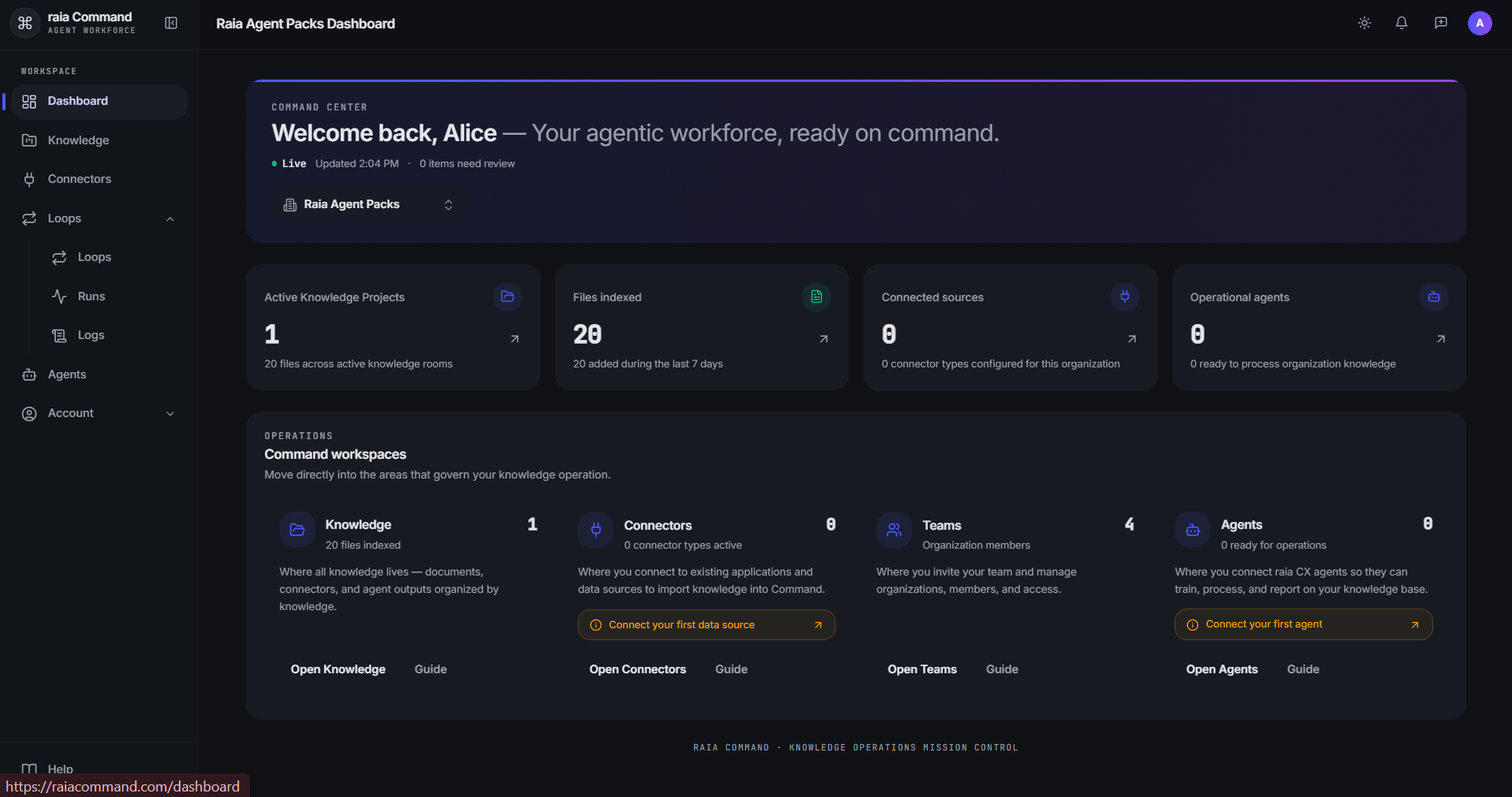Open the feedback chat icon

click(1440, 23)
